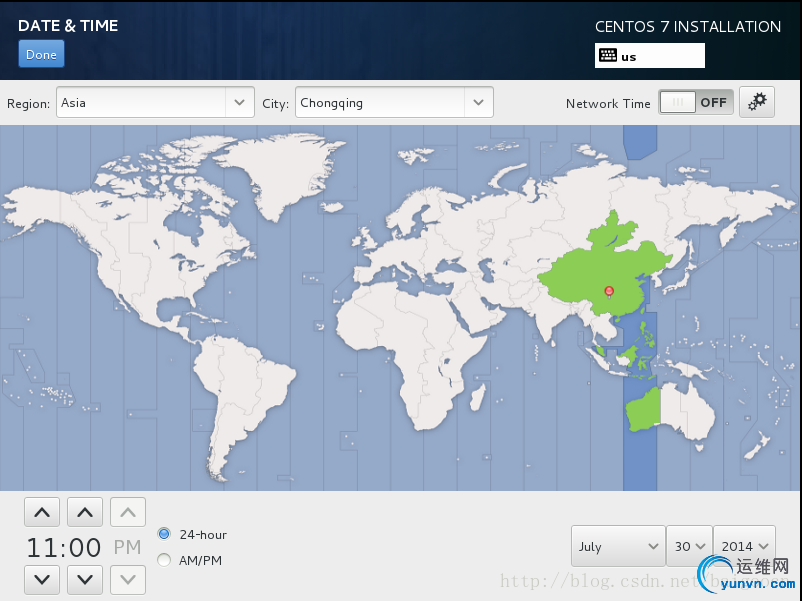This screenshot has height=601, width=802.
Task: Click the disabled AM/PM up arrow
Action: tap(128, 512)
